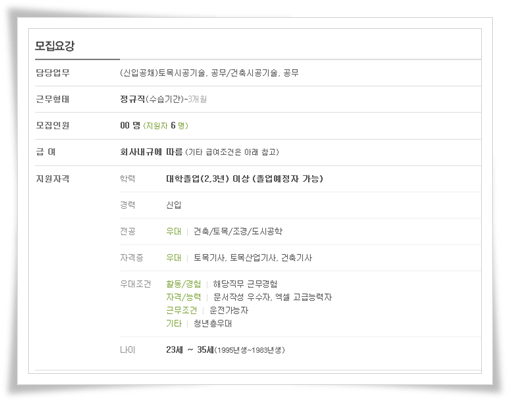Click the 회사내규에 따름 salary text

tap(151, 152)
